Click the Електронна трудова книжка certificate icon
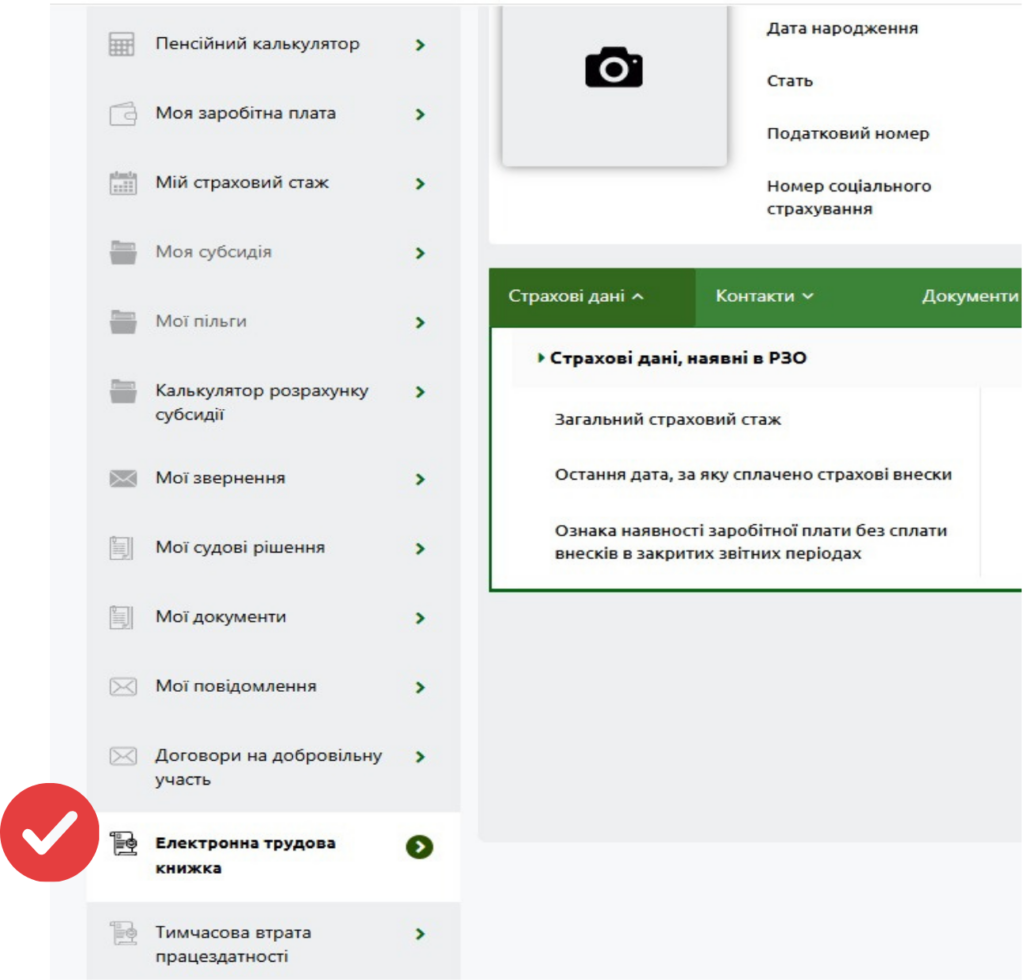Viewport: 1024px width, 980px height. tap(123, 844)
